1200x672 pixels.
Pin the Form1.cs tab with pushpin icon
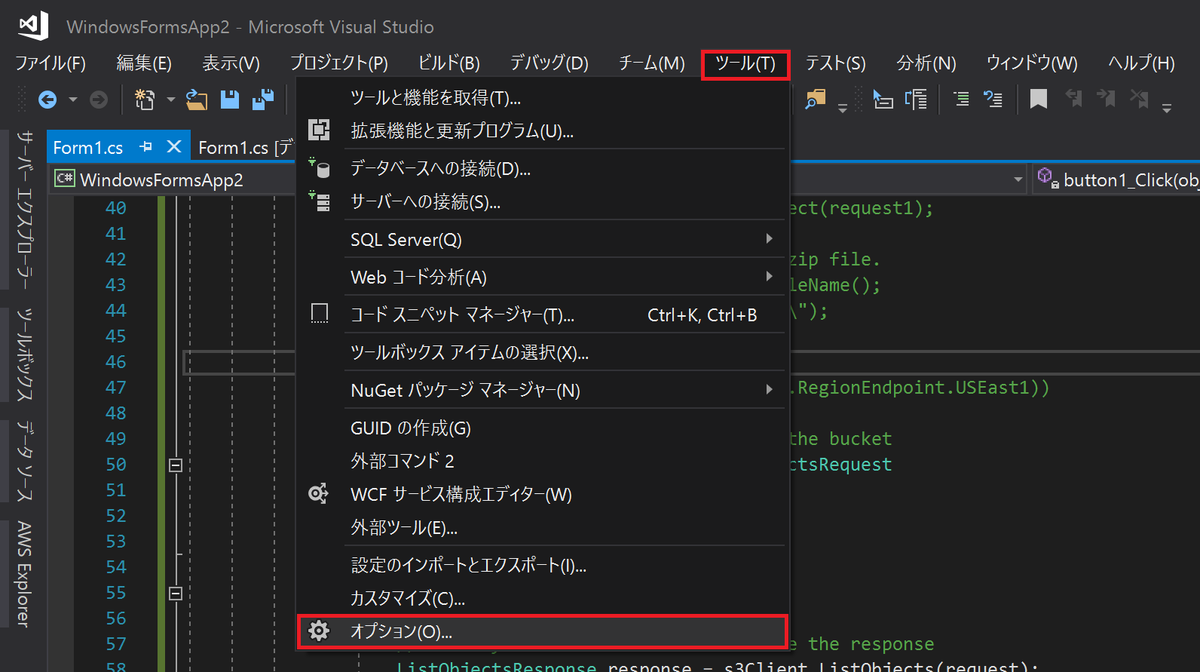tap(146, 147)
